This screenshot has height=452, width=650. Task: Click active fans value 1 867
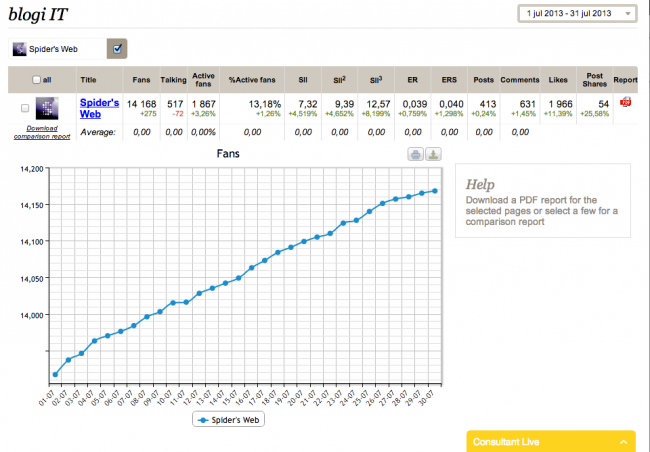click(x=204, y=104)
